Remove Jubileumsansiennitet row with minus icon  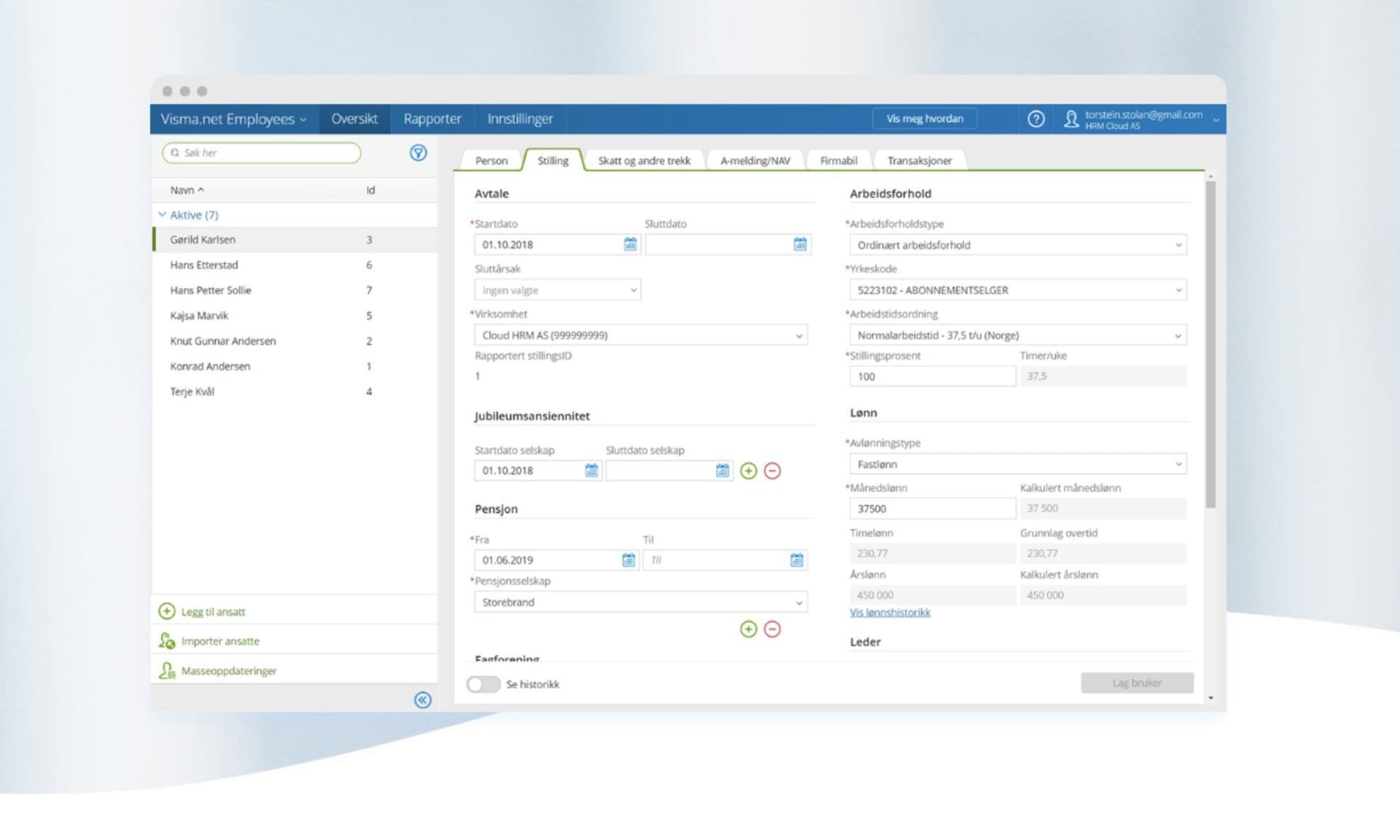pos(772,470)
